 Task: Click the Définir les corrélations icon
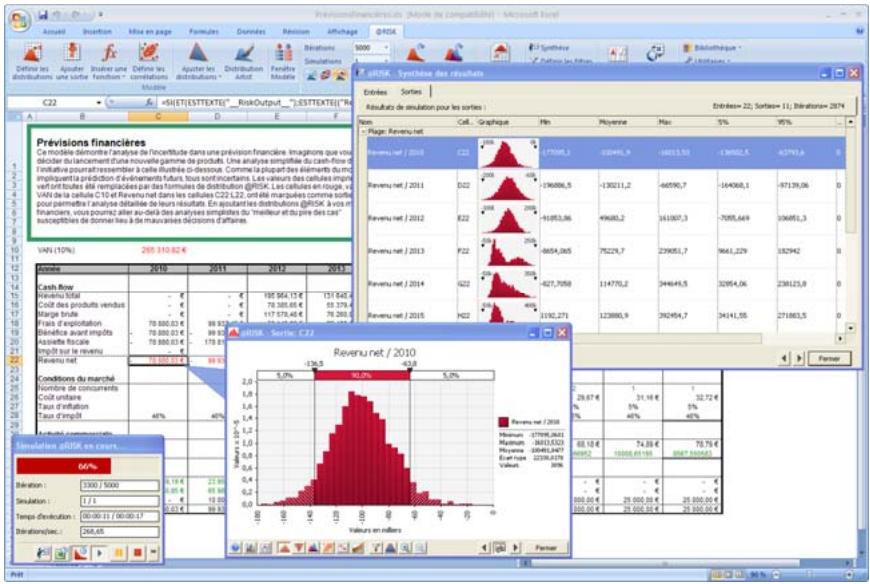[150, 58]
